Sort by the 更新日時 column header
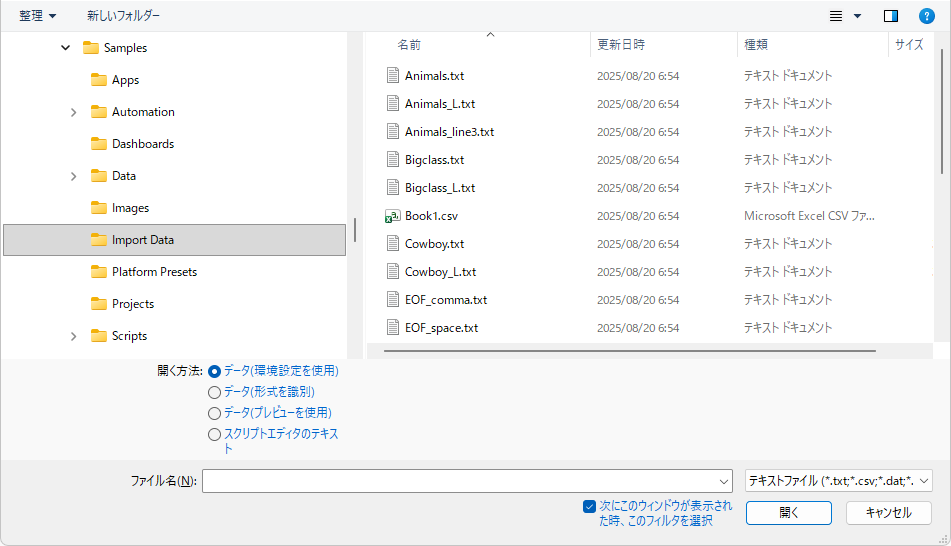The image size is (951, 546). tap(621, 45)
